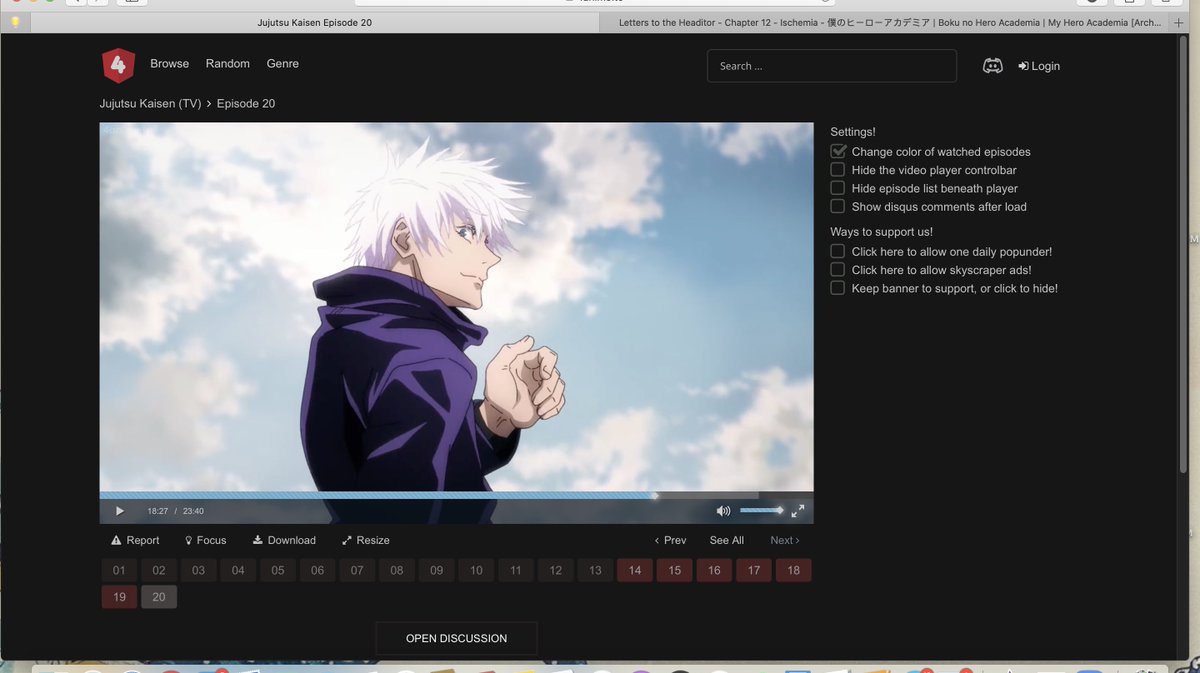Select watched episode 19
The width and height of the screenshot is (1200, 673).
pyautogui.click(x=119, y=597)
